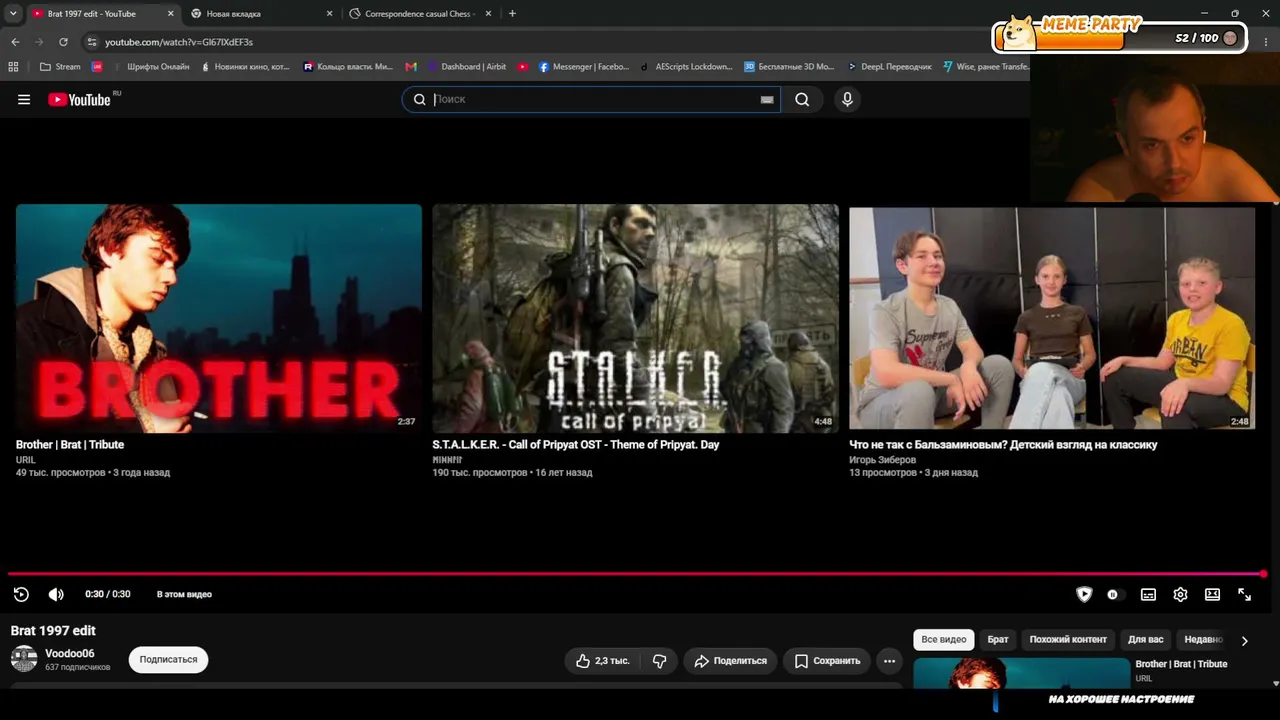Subscribe with the Подписаться button

point(168,660)
